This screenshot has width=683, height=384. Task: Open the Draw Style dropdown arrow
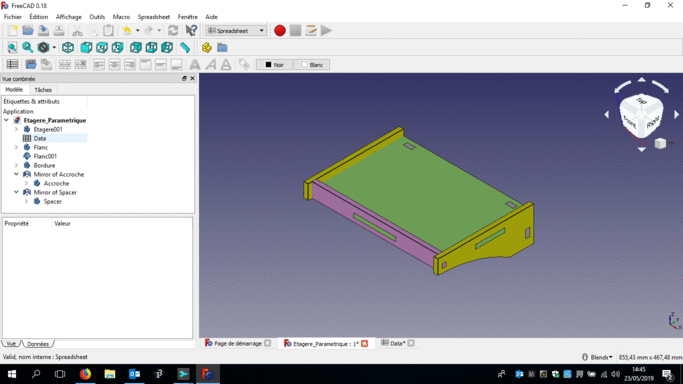[x=54, y=47]
